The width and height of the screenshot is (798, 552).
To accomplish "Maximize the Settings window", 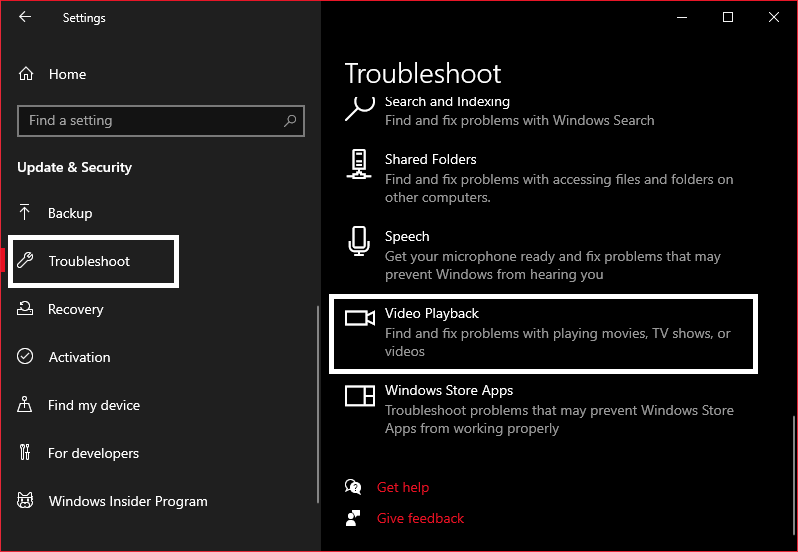I will pos(728,17).
